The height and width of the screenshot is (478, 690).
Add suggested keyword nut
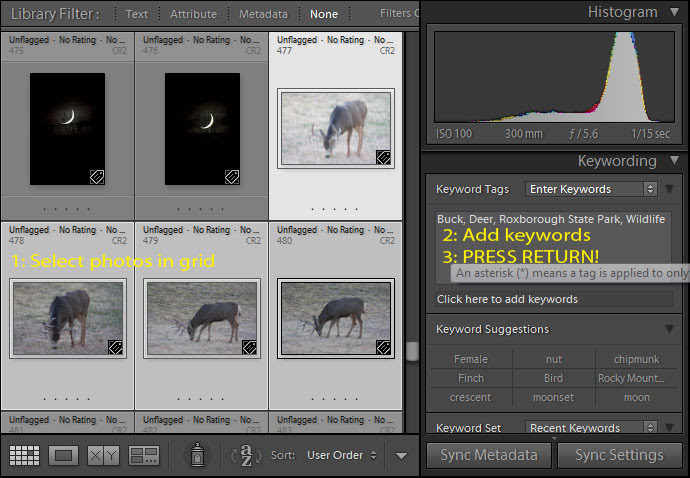(x=554, y=359)
